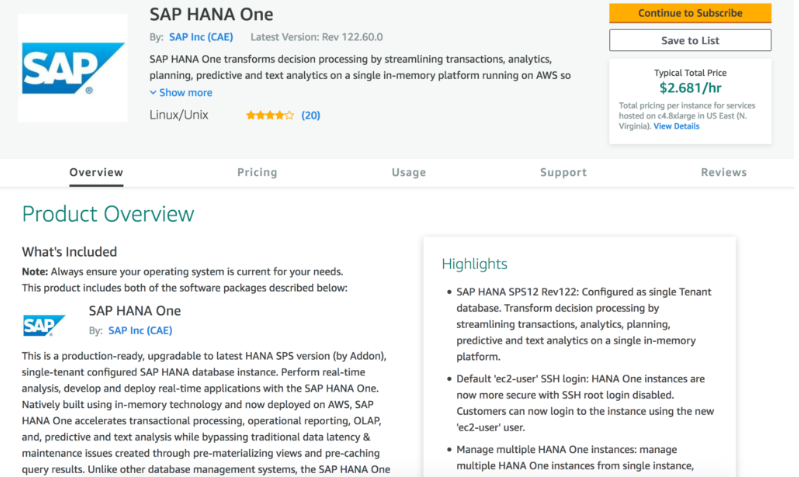The height and width of the screenshot is (477, 799).
Task: Click the Product Overview section heading
Action: tap(108, 214)
